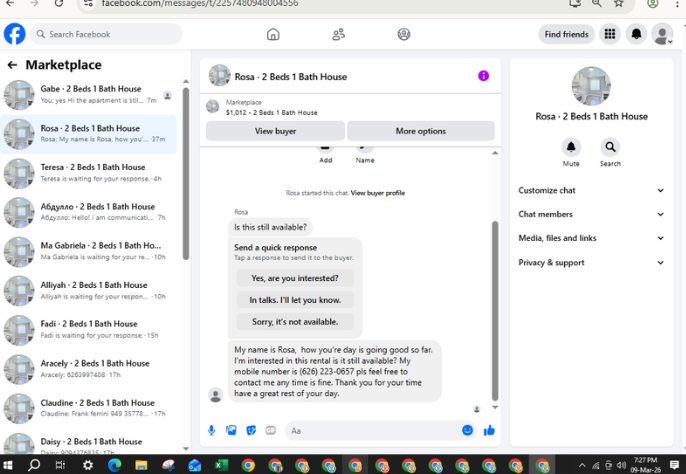686x474 pixels.
Task: Click the View buyer button
Action: pyautogui.click(x=275, y=131)
